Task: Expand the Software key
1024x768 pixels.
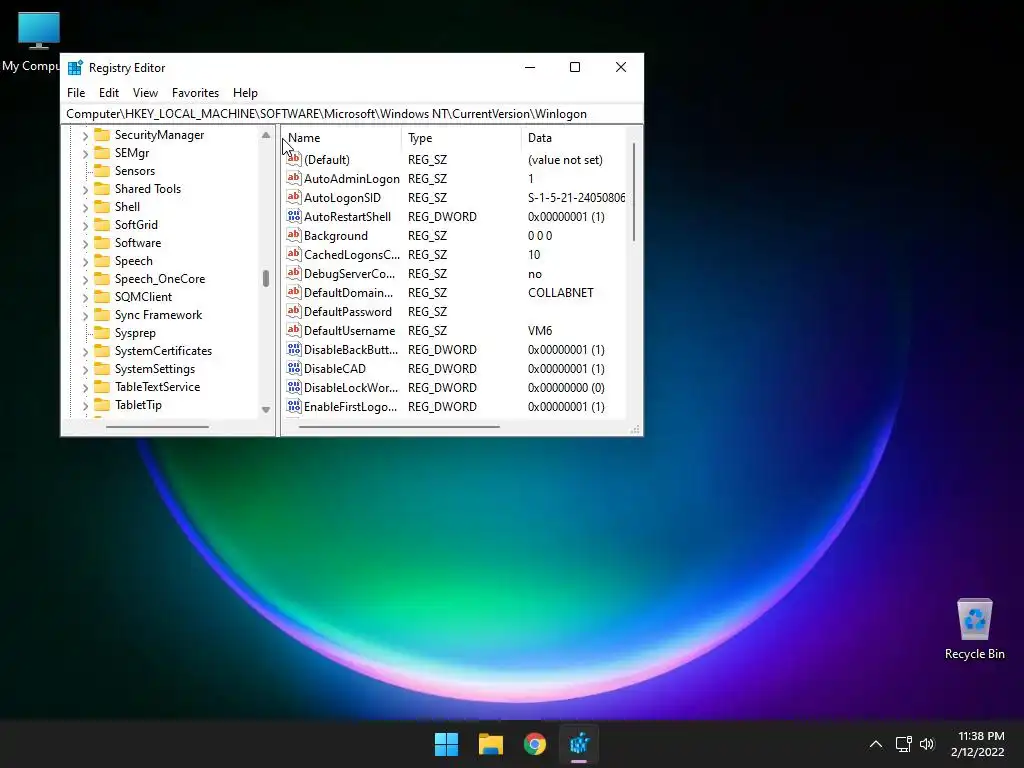Action: [x=85, y=244]
